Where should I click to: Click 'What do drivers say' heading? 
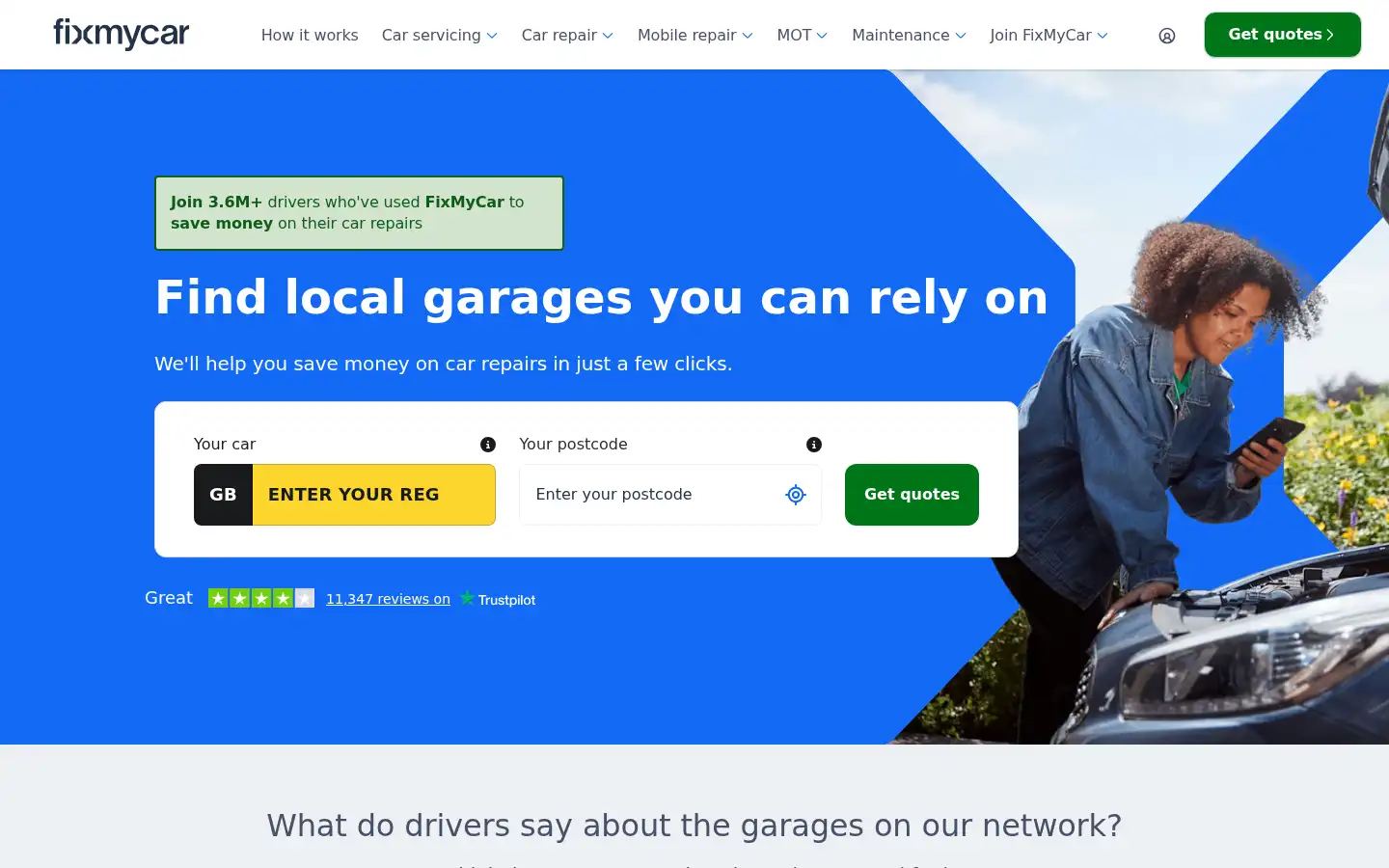[x=694, y=826]
